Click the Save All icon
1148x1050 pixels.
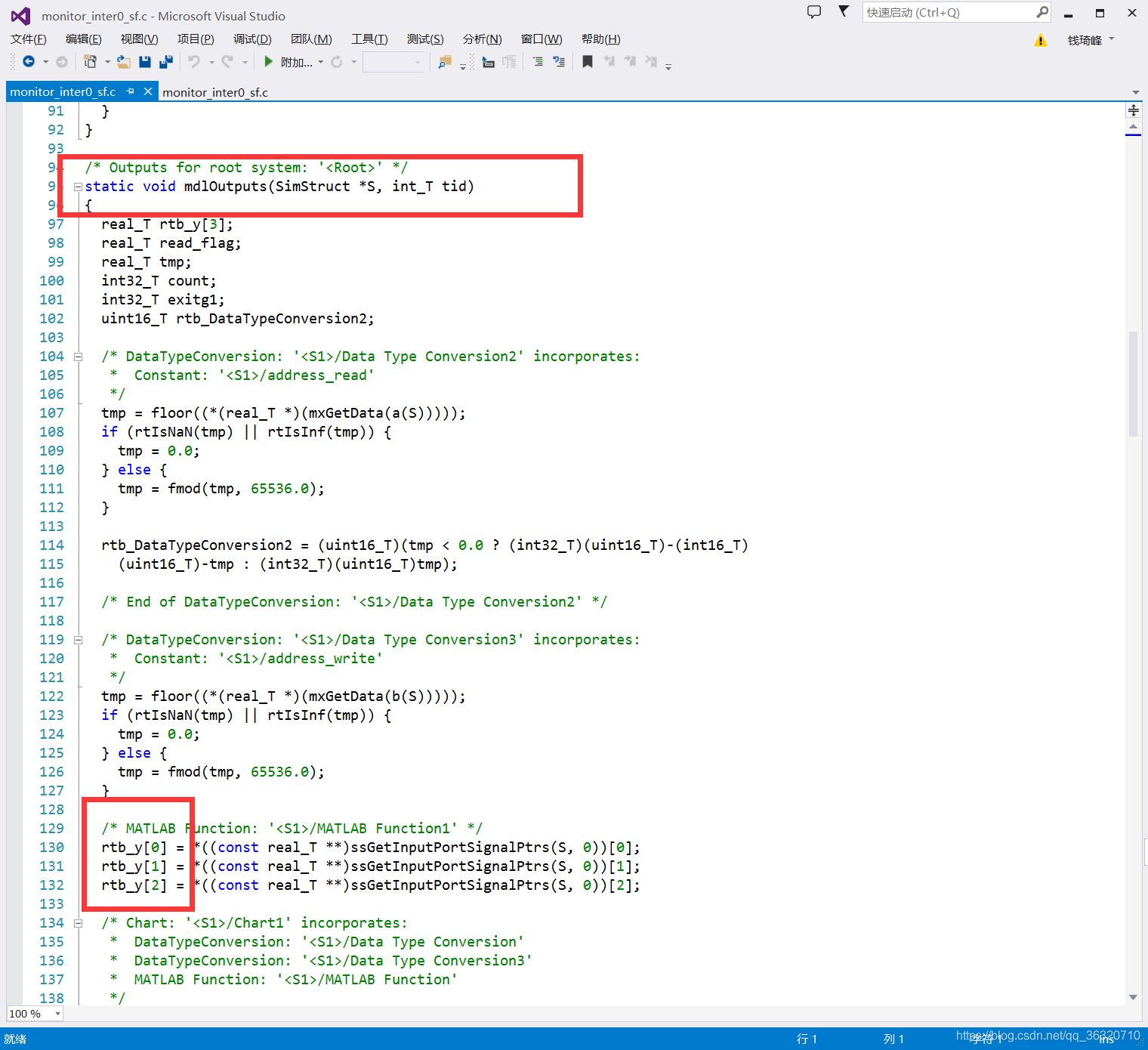click(166, 62)
